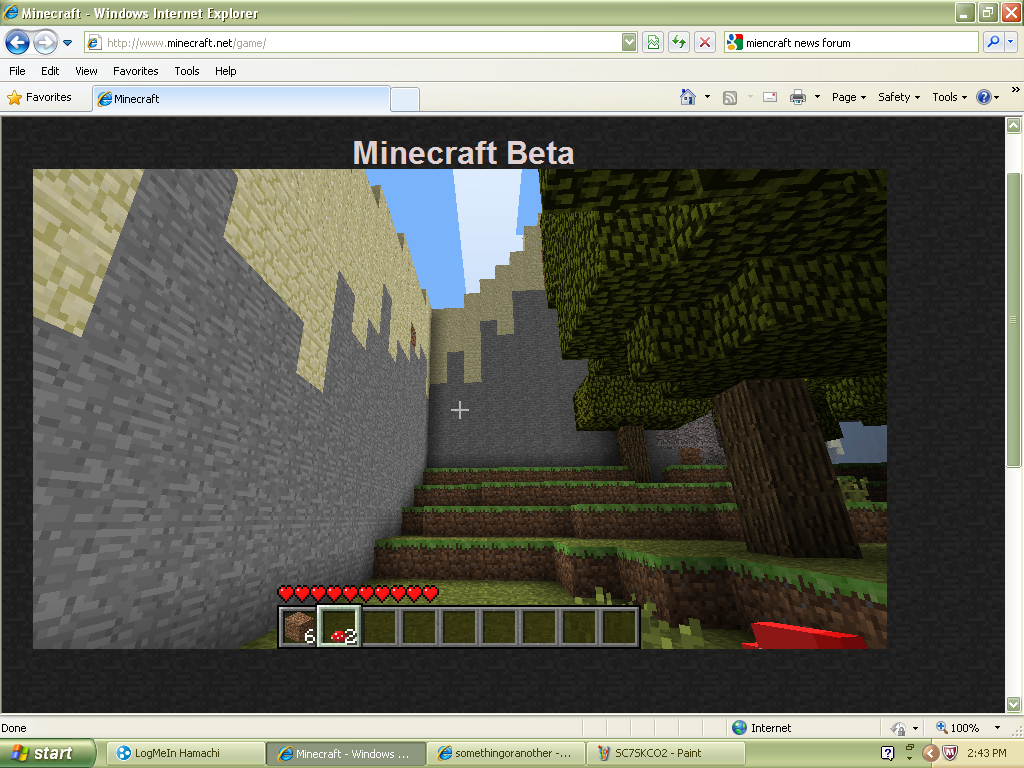Screen dimensions: 1024x768
Task: Toggle Compatibility View icon
Action: [653, 43]
